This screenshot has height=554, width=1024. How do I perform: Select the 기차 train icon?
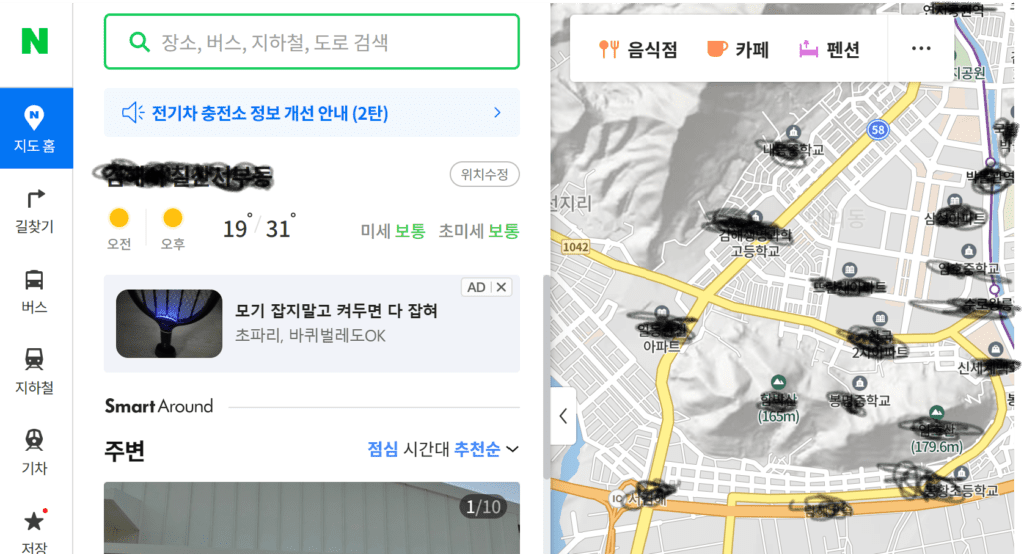point(35,452)
